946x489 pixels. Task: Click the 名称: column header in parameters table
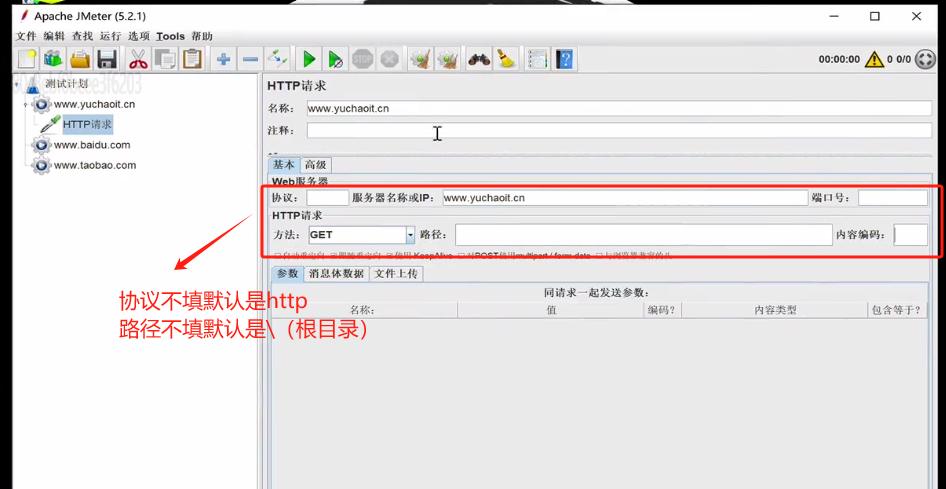pyautogui.click(x=364, y=310)
